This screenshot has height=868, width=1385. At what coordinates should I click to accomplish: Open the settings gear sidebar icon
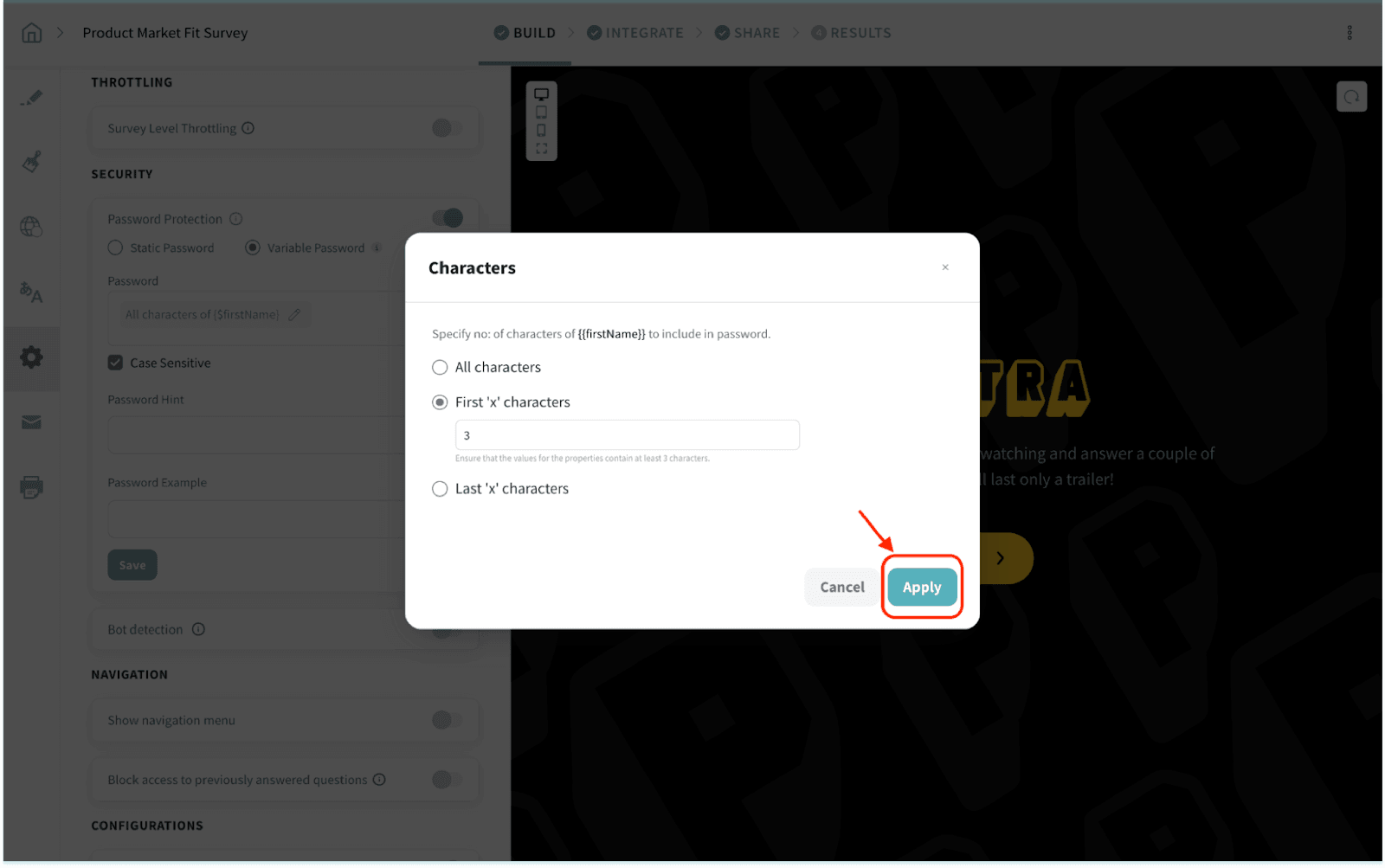click(32, 357)
